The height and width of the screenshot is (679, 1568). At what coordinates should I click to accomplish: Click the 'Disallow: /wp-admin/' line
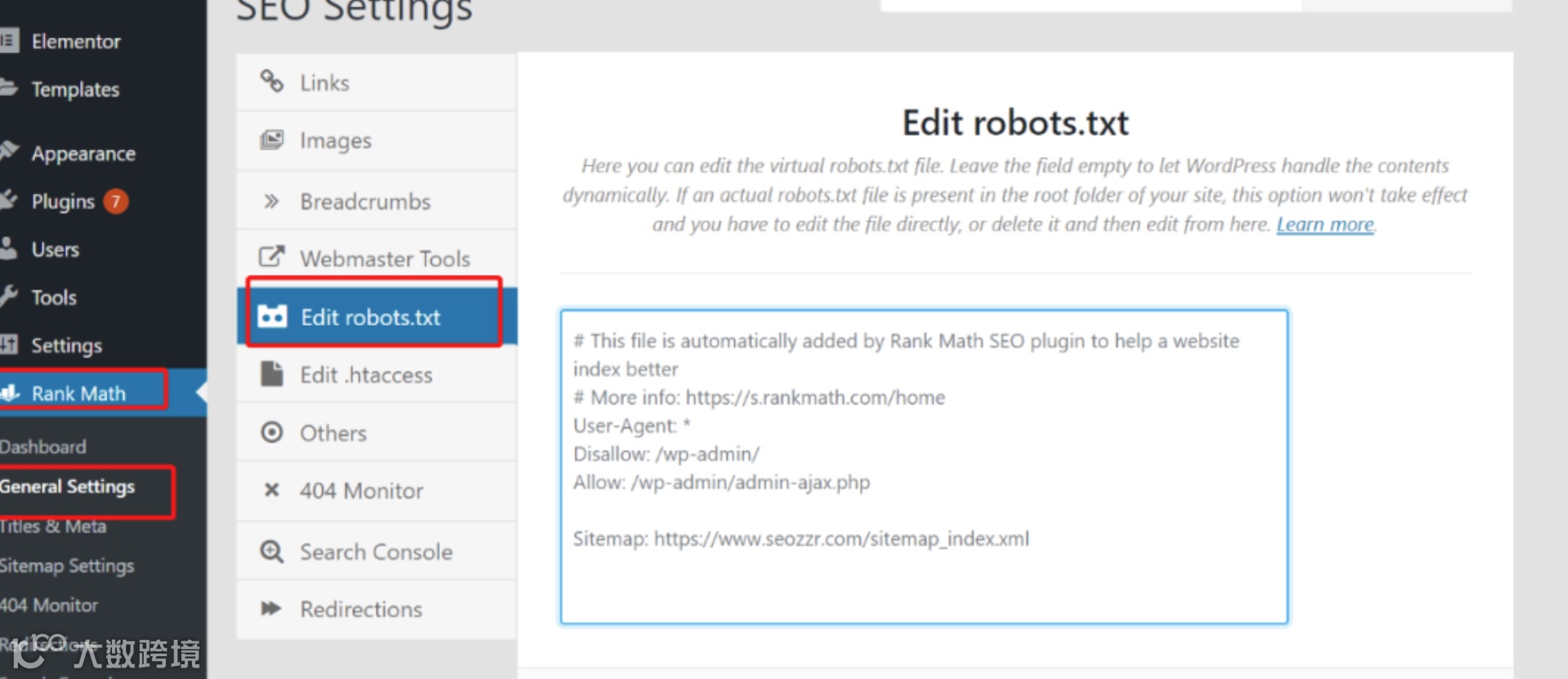(666, 454)
